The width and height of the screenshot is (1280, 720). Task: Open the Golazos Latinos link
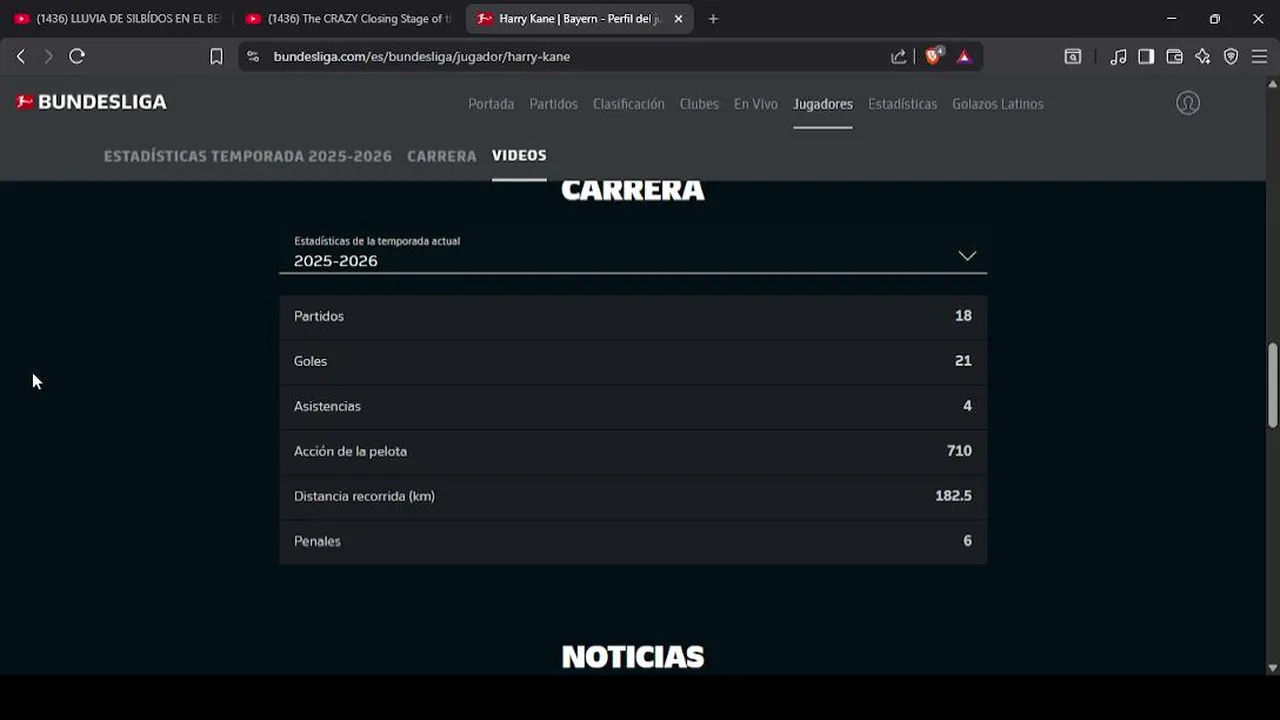pyautogui.click(x=997, y=104)
